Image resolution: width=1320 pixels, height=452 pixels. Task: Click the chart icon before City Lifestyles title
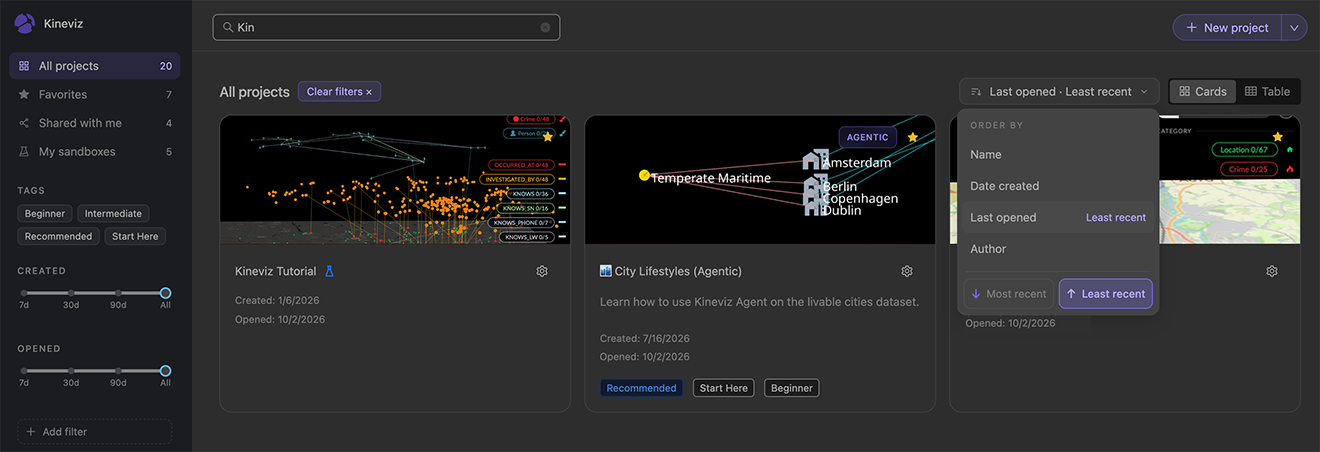tap(605, 271)
